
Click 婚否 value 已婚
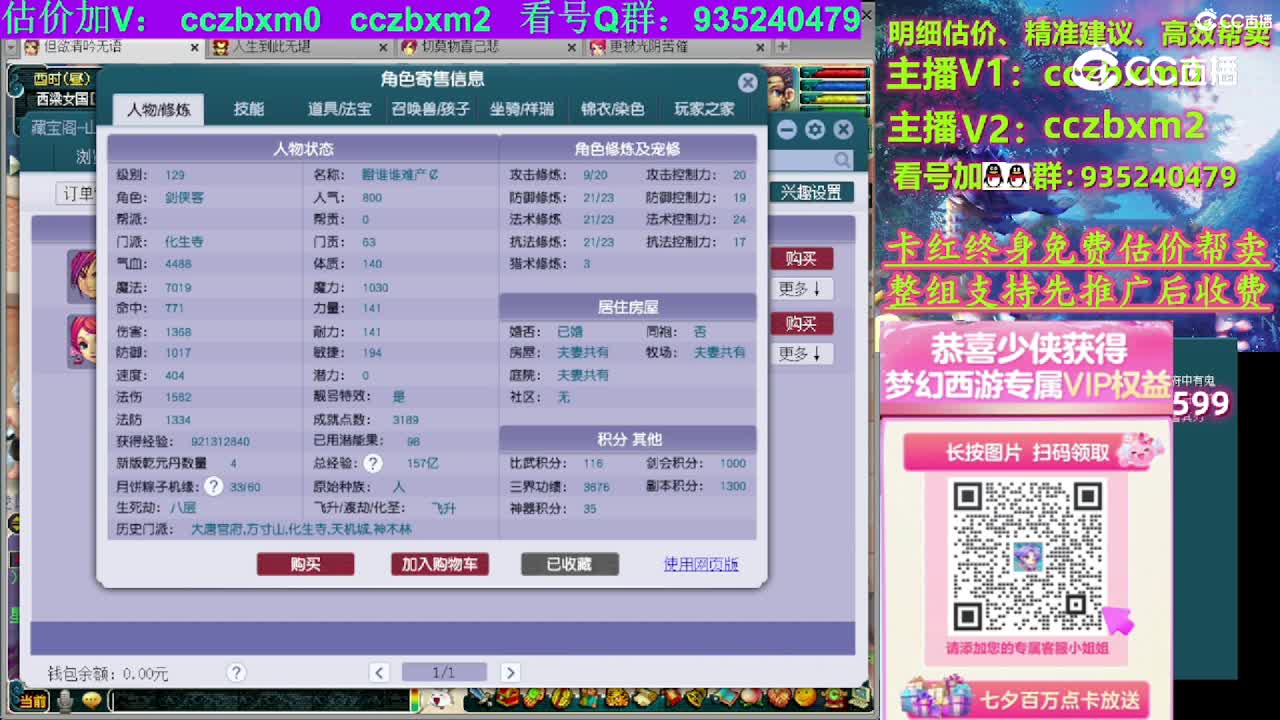coord(570,331)
